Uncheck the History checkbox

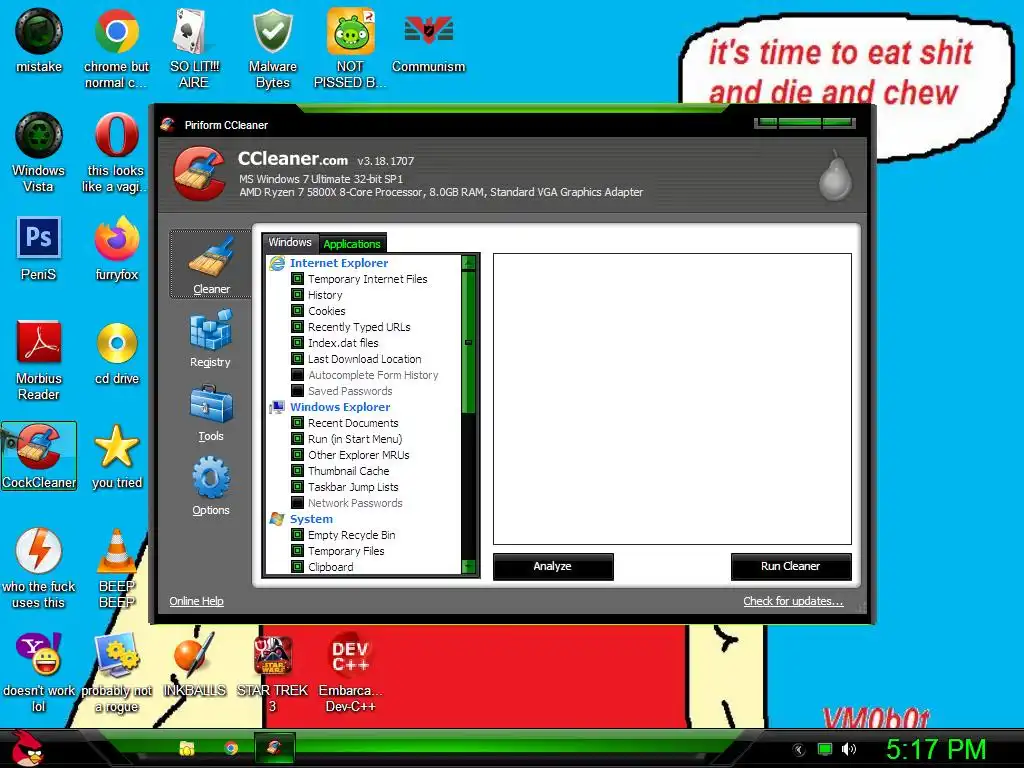[297, 295]
